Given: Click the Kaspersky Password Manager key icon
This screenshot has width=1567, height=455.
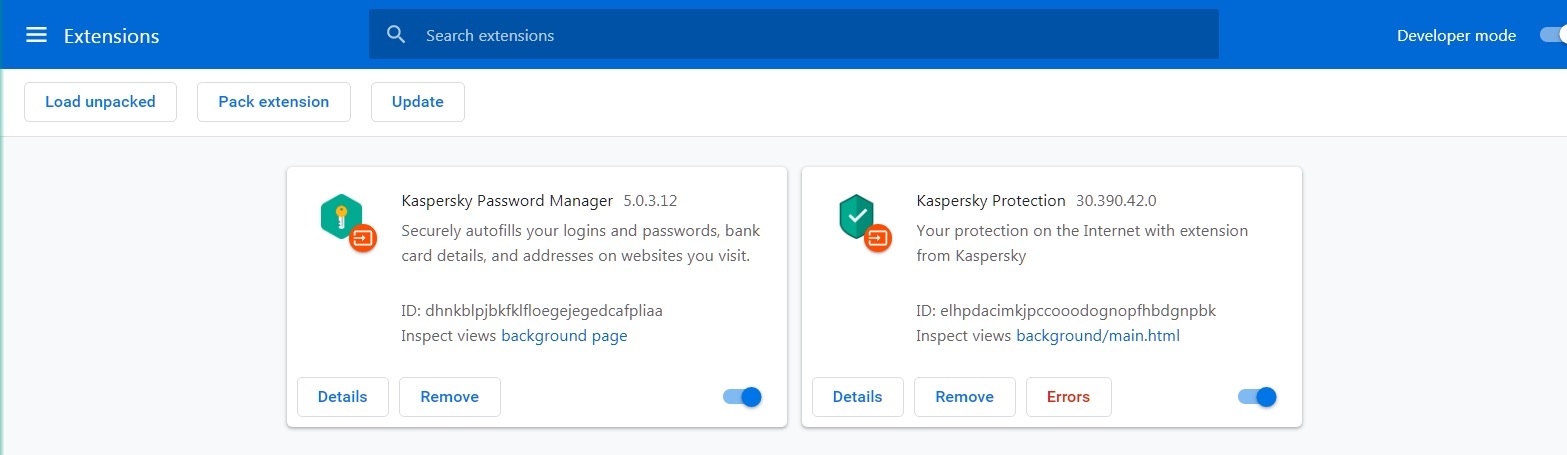Looking at the screenshot, I should [340, 216].
